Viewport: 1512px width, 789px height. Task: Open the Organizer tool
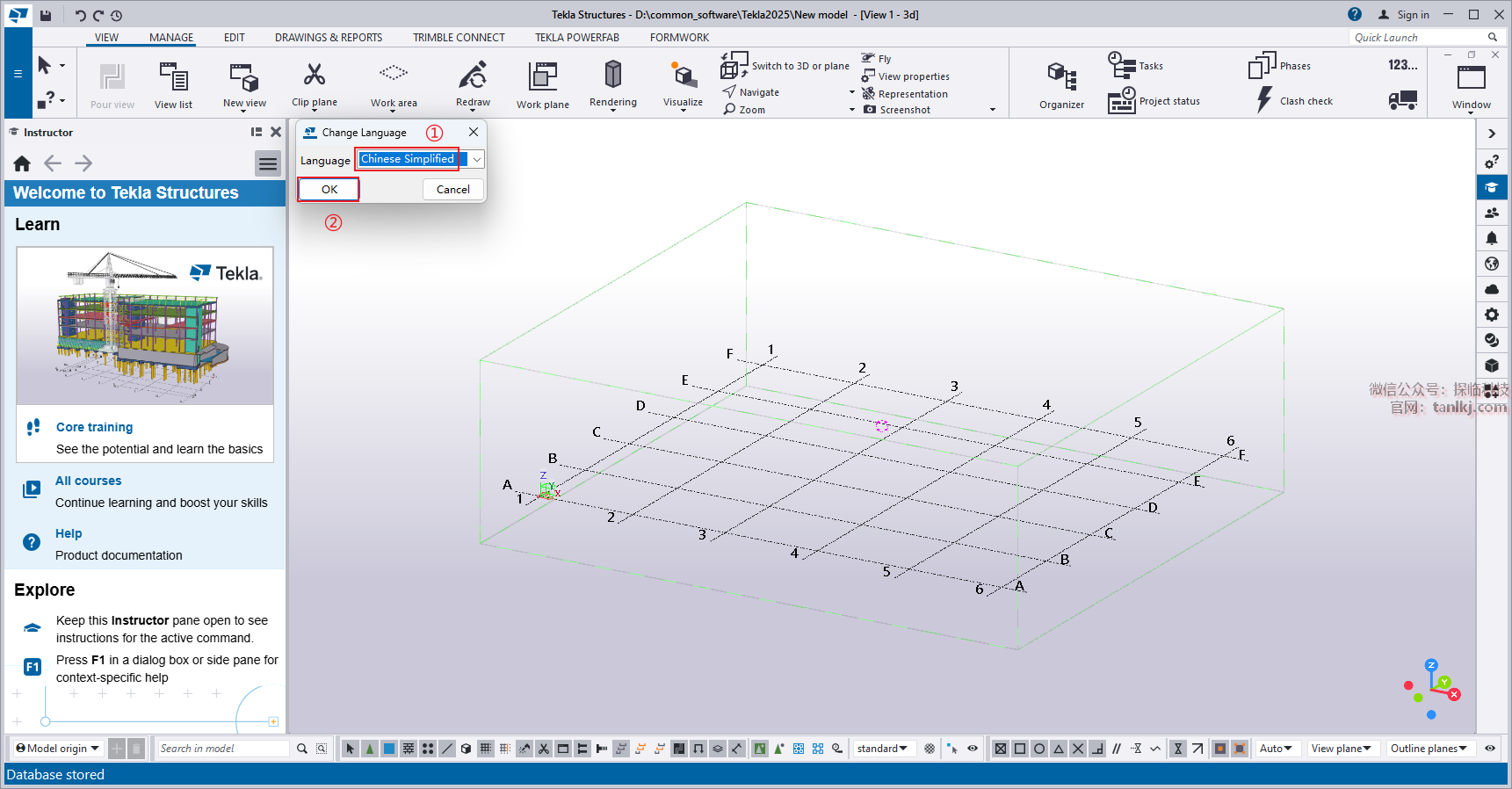pyautogui.click(x=1061, y=77)
